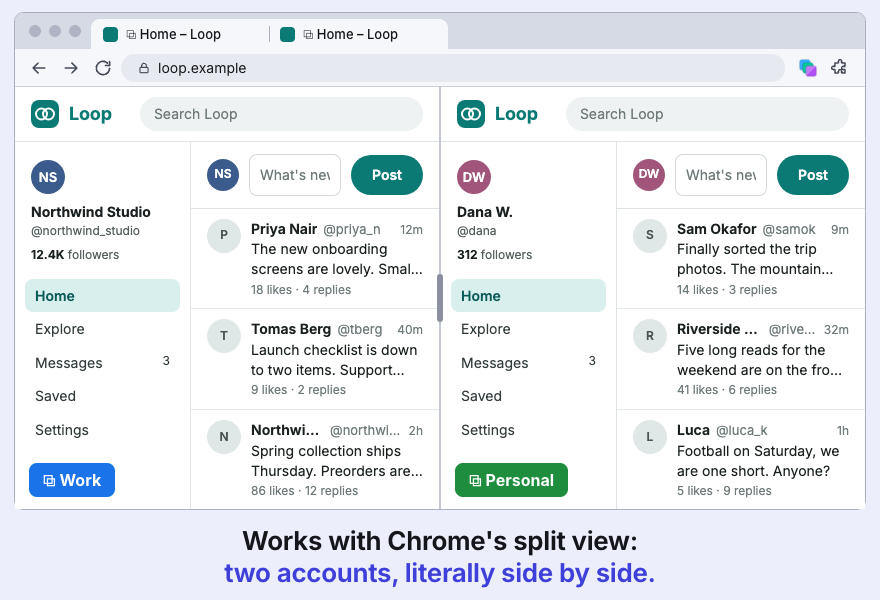
Task: Focus Search Loop in the left pane
Action: (x=281, y=114)
